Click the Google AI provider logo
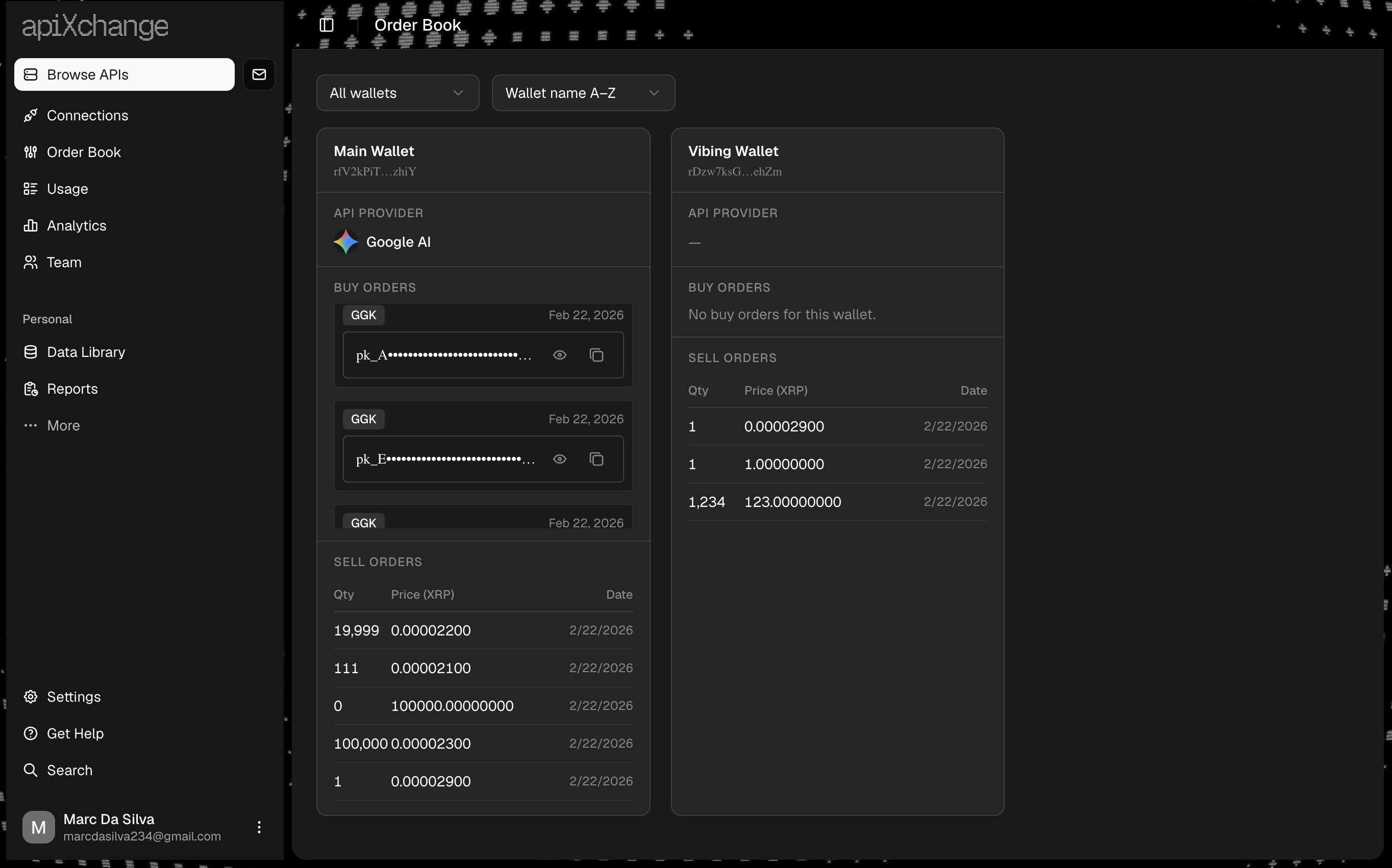 tap(345, 242)
